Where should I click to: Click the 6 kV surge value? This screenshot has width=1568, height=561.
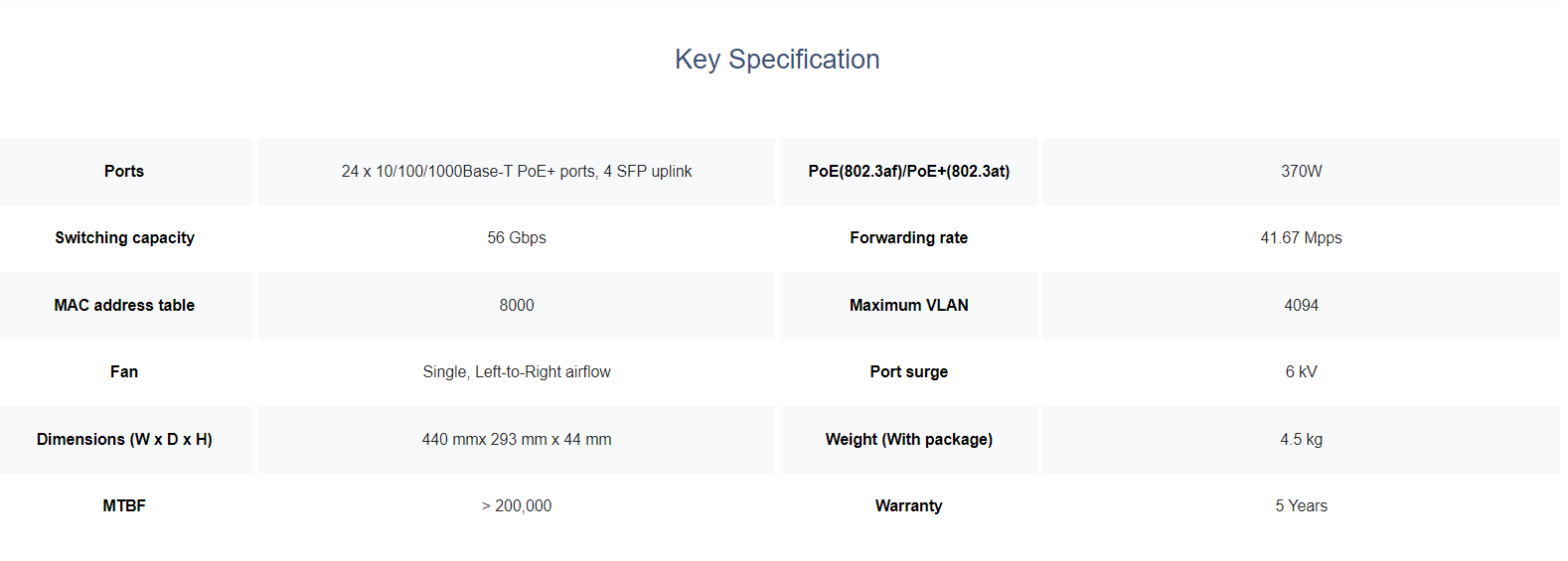click(1302, 372)
